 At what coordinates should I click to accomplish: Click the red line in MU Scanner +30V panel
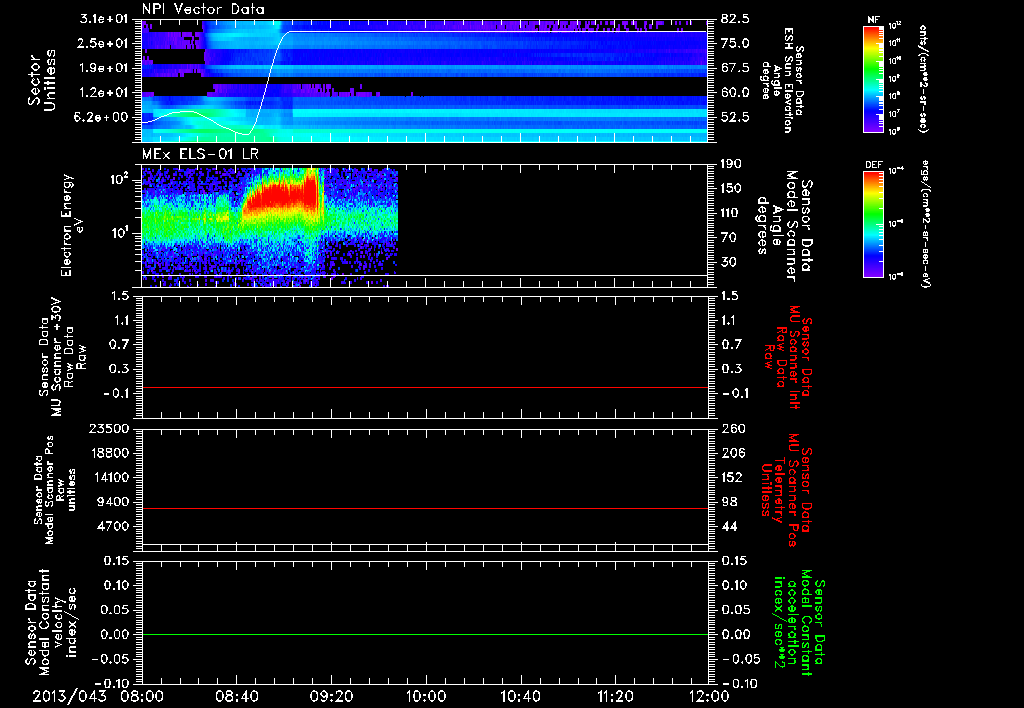(425, 387)
